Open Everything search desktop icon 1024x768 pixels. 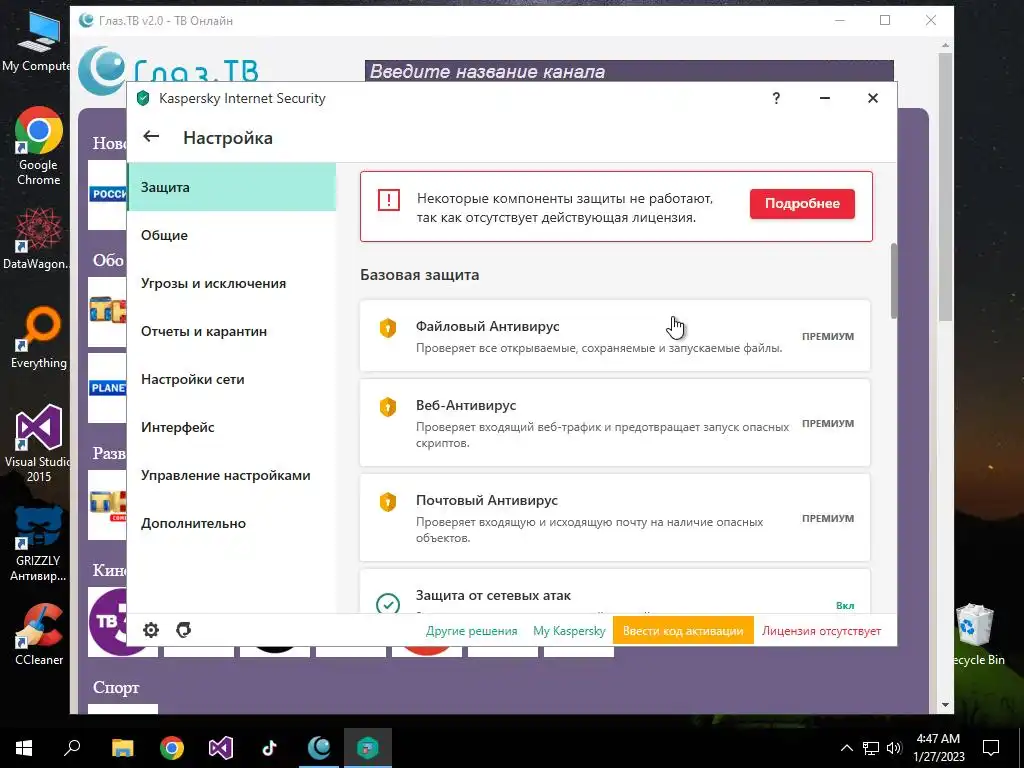(39, 338)
